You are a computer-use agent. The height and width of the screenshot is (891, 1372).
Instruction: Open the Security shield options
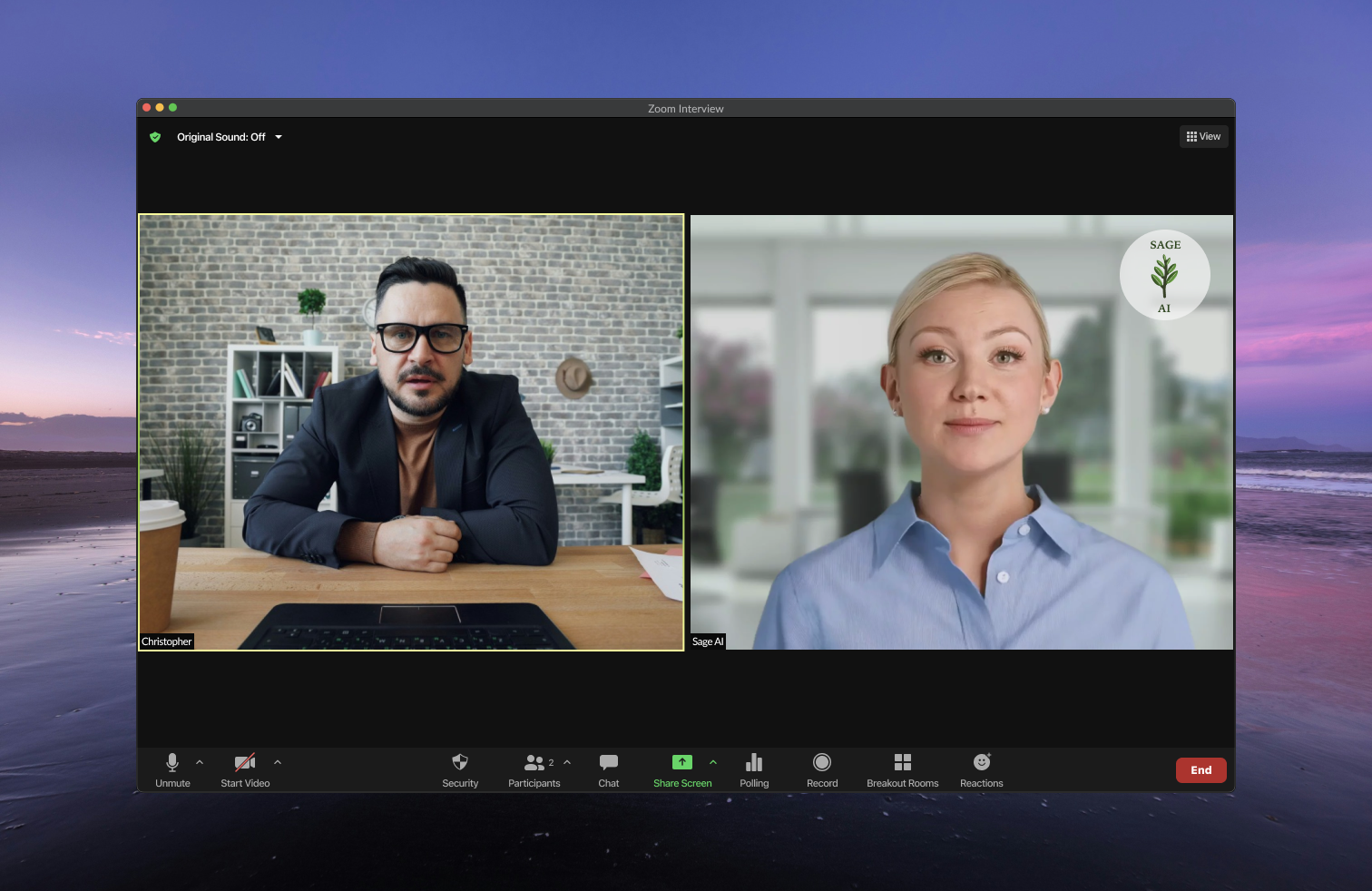tap(460, 769)
